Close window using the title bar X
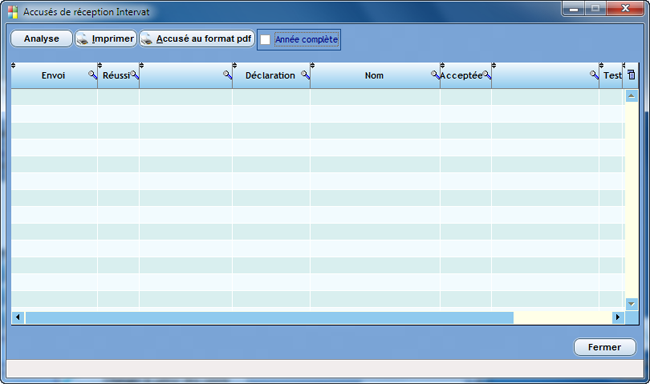 click(626, 9)
